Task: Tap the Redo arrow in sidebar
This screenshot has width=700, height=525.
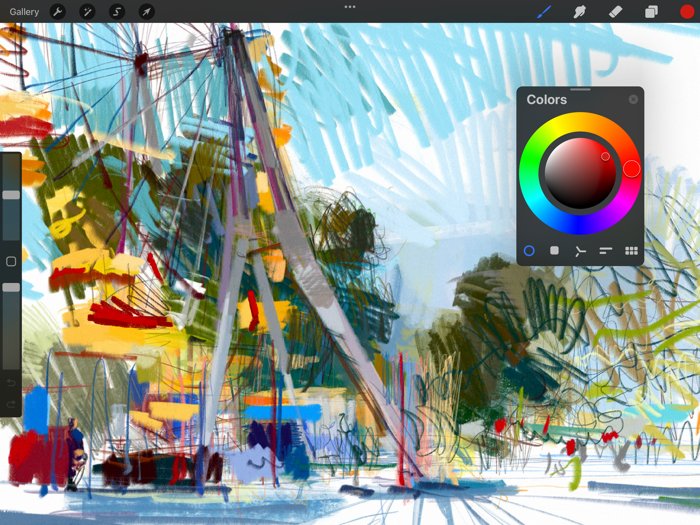Action: click(11, 404)
